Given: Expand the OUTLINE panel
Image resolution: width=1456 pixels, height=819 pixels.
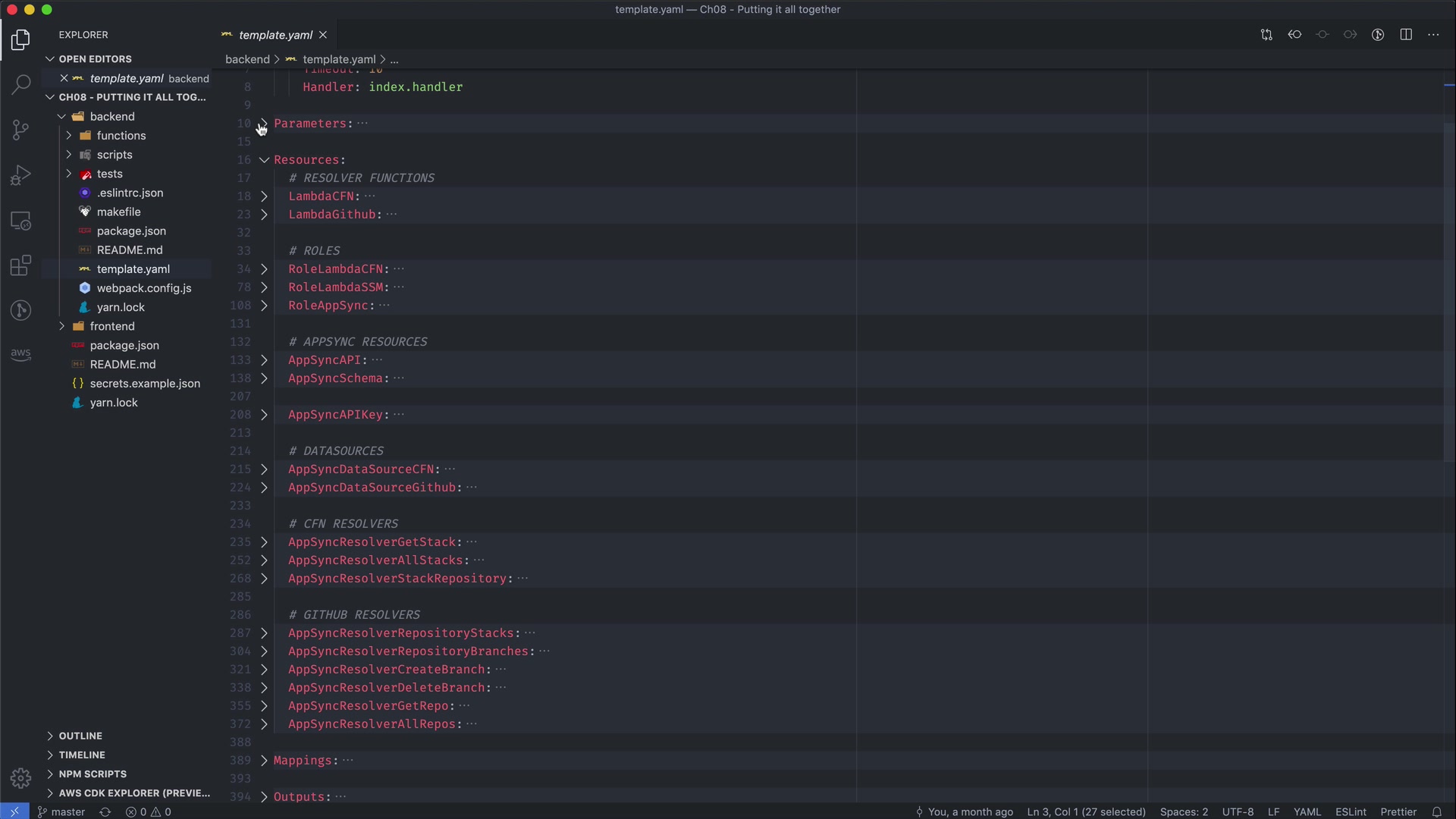Looking at the screenshot, I should (x=80, y=736).
